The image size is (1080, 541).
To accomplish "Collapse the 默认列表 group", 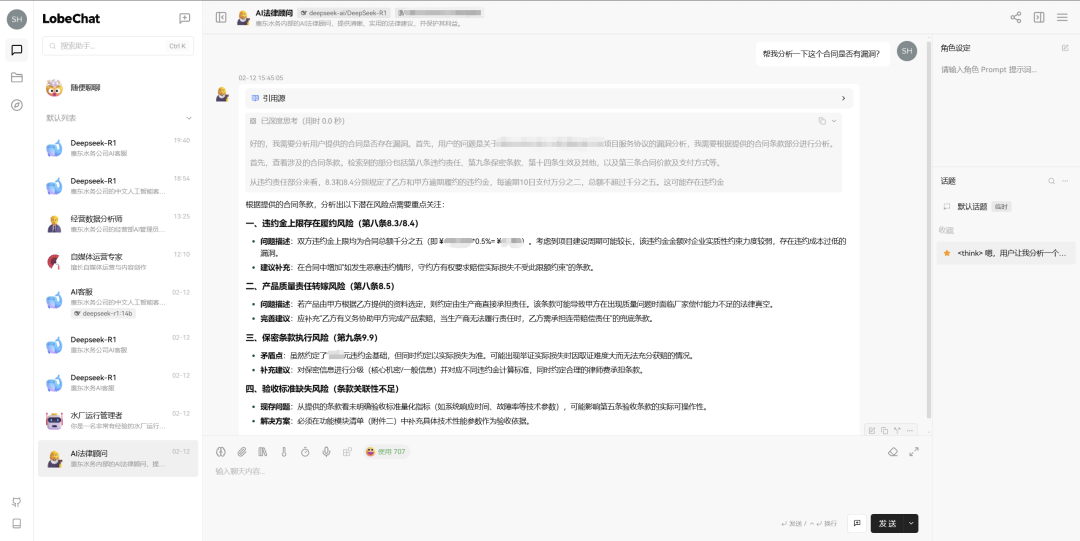I will (188, 118).
